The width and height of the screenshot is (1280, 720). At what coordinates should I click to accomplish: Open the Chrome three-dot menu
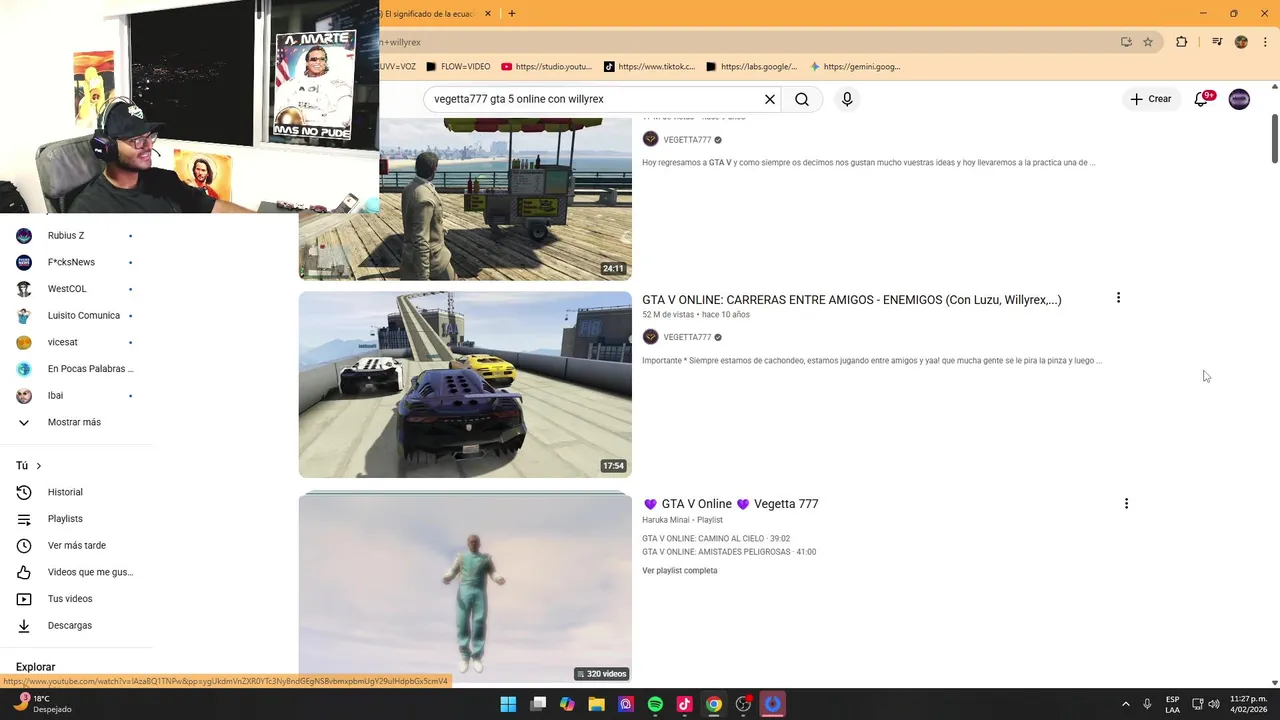(1264, 42)
